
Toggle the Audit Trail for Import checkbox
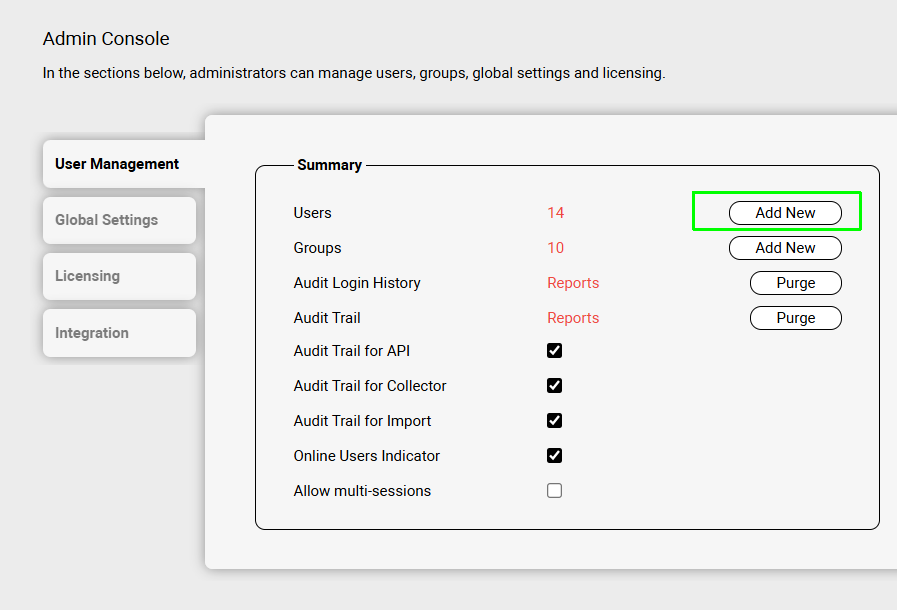pyautogui.click(x=554, y=421)
